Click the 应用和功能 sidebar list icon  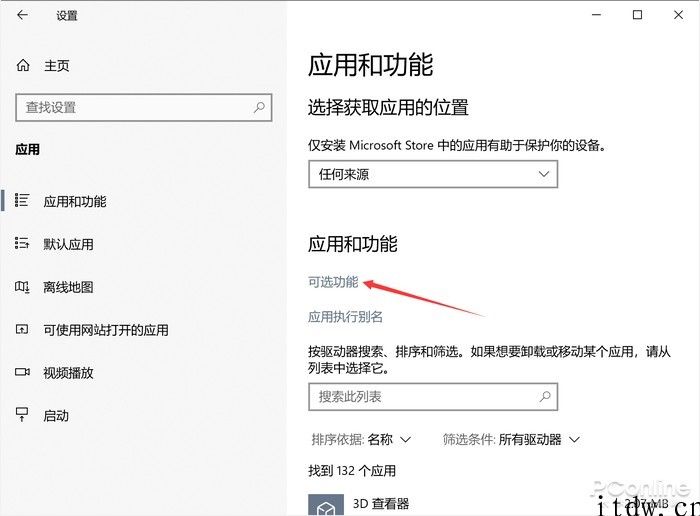pyautogui.click(x=22, y=200)
